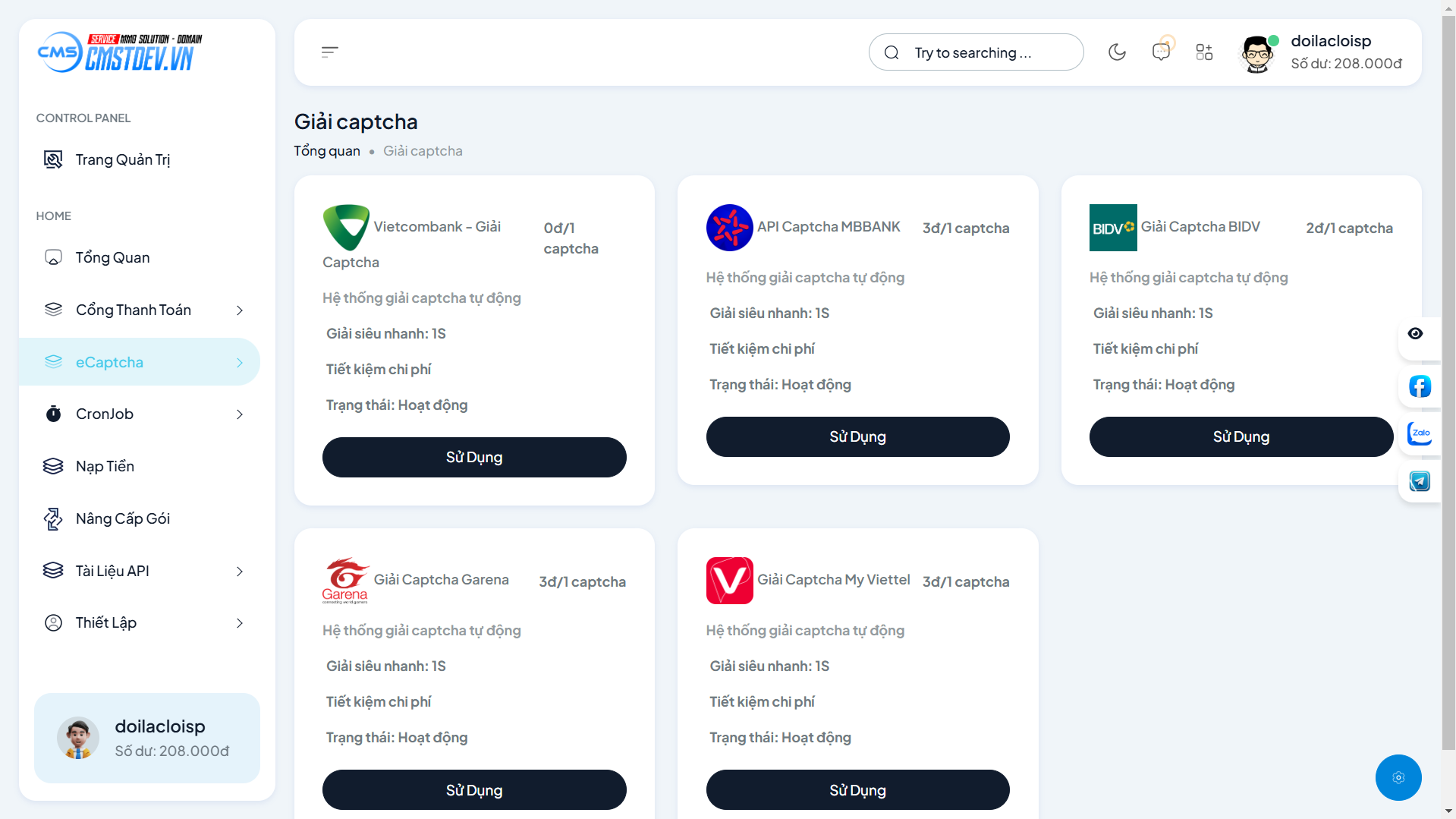Click the page vertical scrollbar
The height and width of the screenshot is (819, 1456).
[x=1448, y=380]
